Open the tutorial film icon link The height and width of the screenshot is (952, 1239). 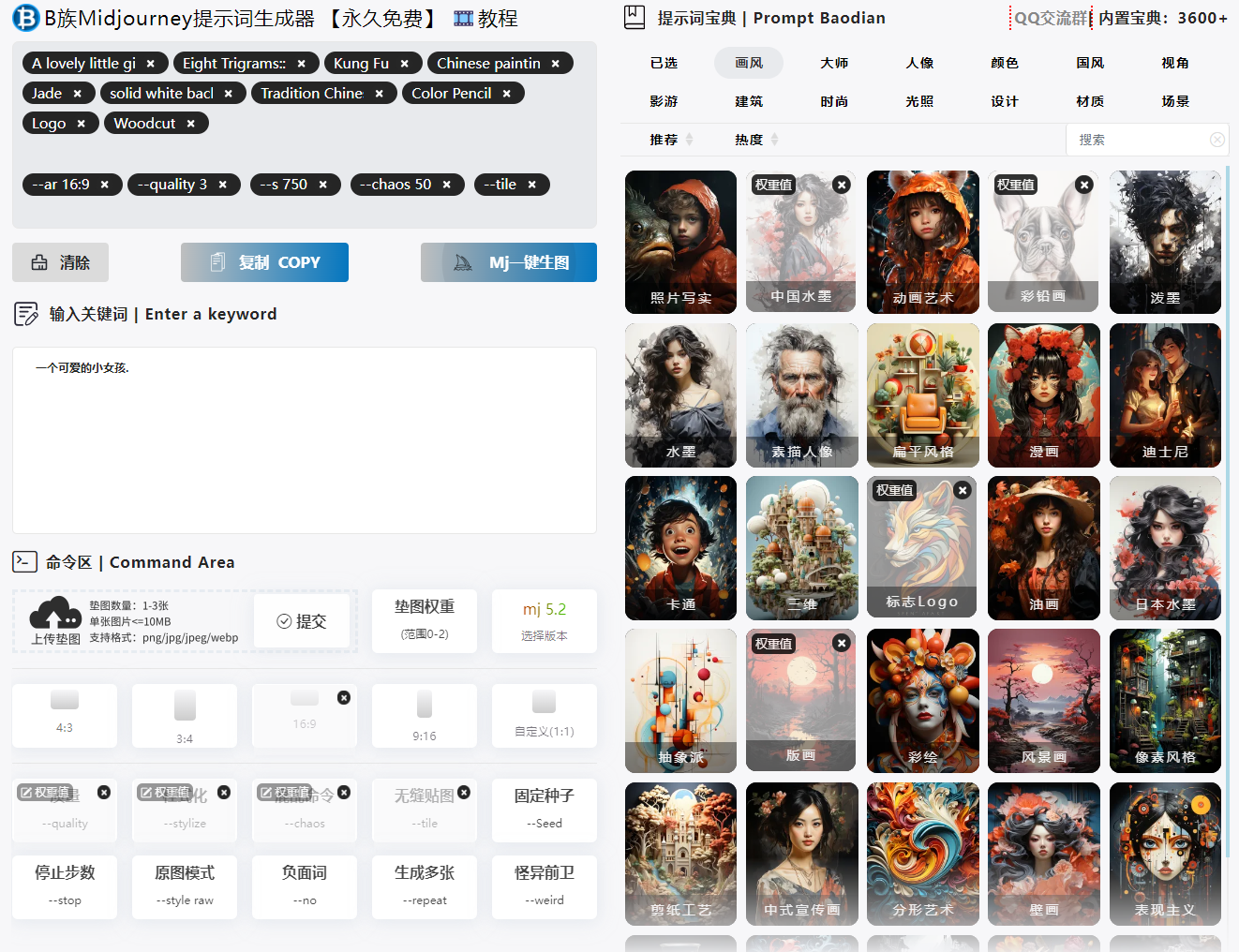463,19
